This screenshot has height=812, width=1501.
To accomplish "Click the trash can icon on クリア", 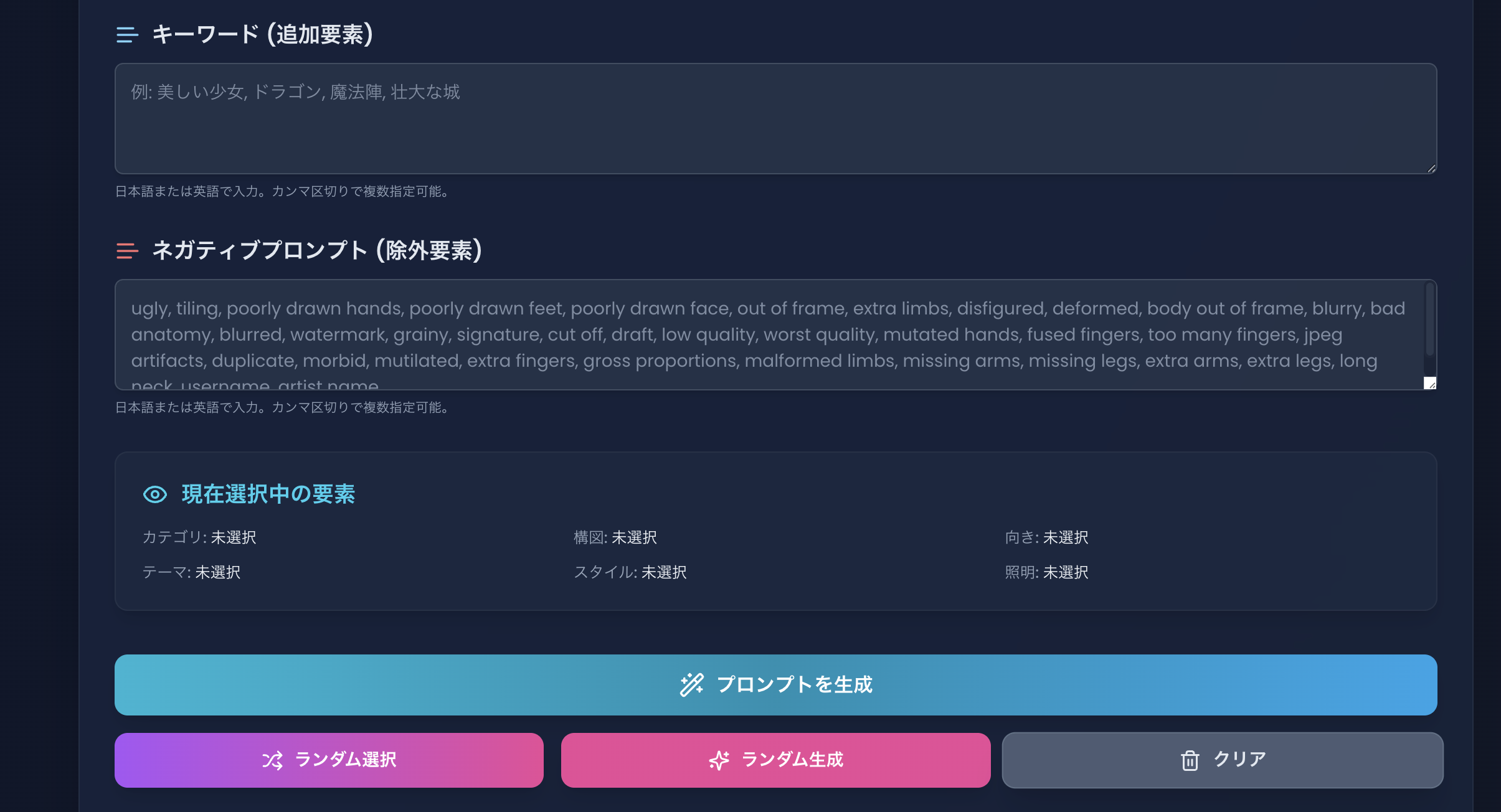I will pos(1190,760).
